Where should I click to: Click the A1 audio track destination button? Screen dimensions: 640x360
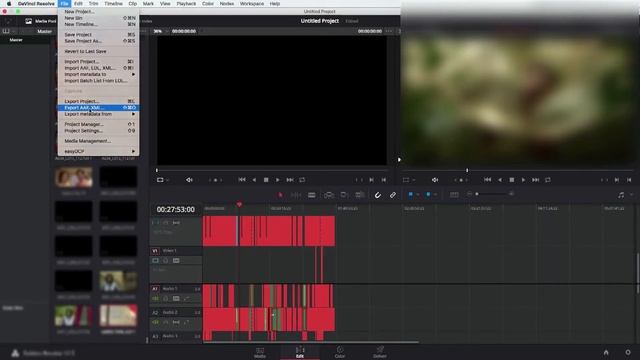click(x=155, y=289)
